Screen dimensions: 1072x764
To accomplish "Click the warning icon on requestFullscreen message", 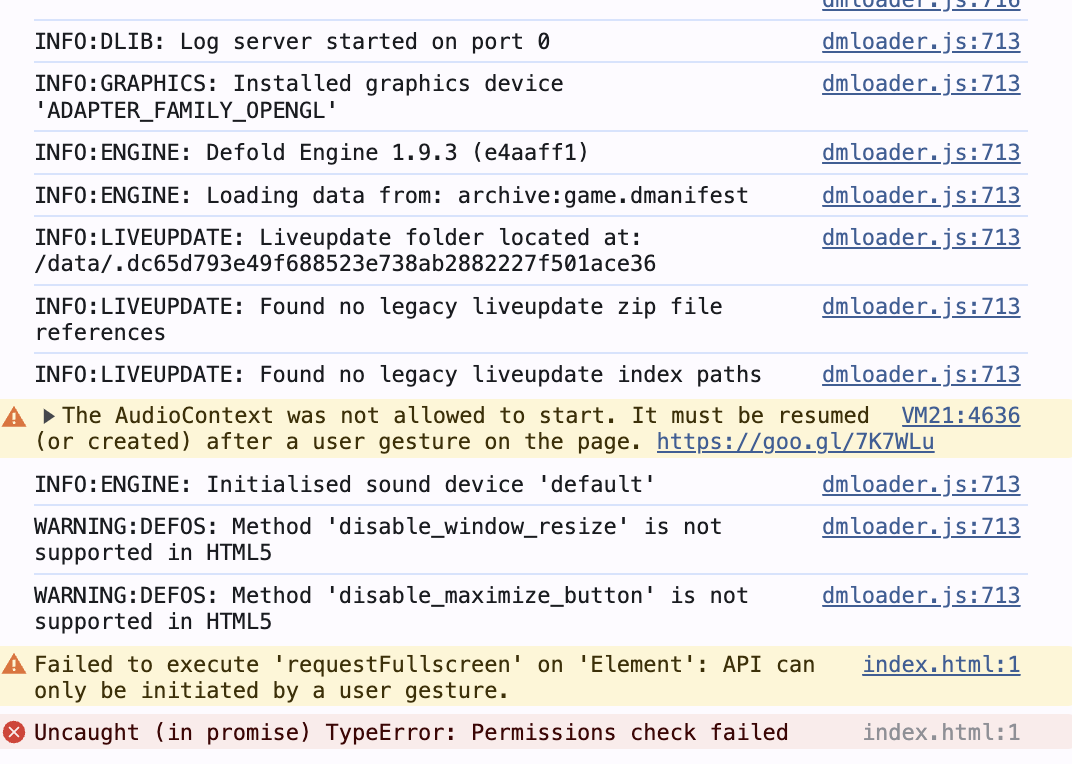I will (x=14, y=664).
